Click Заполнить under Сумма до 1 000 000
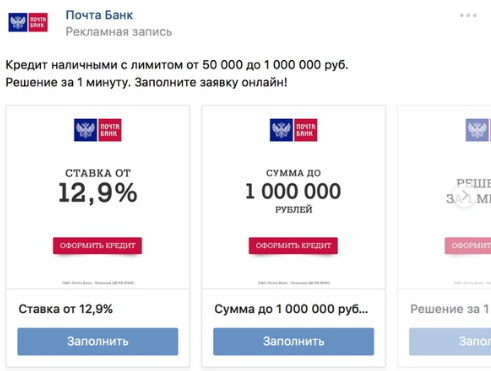The height and width of the screenshot is (371, 491). (294, 341)
